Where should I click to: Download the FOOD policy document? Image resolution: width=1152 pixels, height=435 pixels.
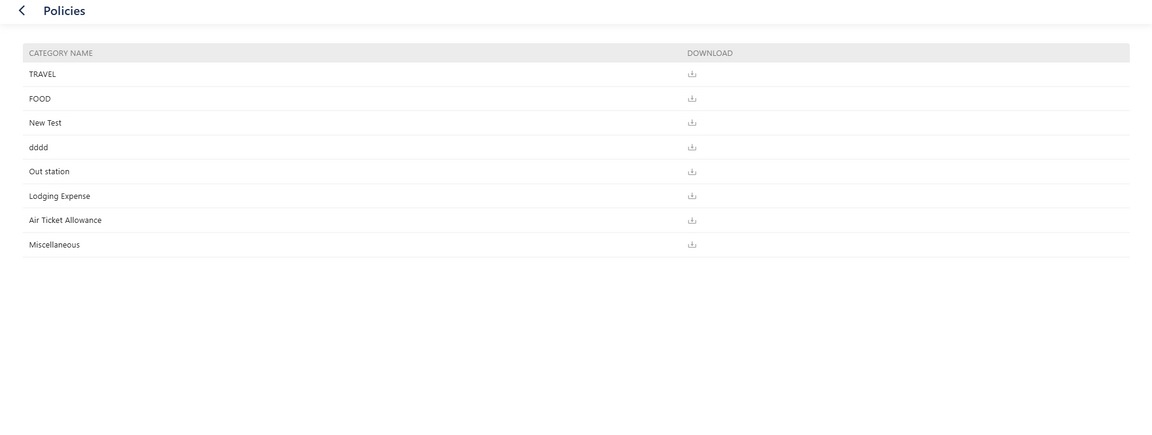coord(692,99)
